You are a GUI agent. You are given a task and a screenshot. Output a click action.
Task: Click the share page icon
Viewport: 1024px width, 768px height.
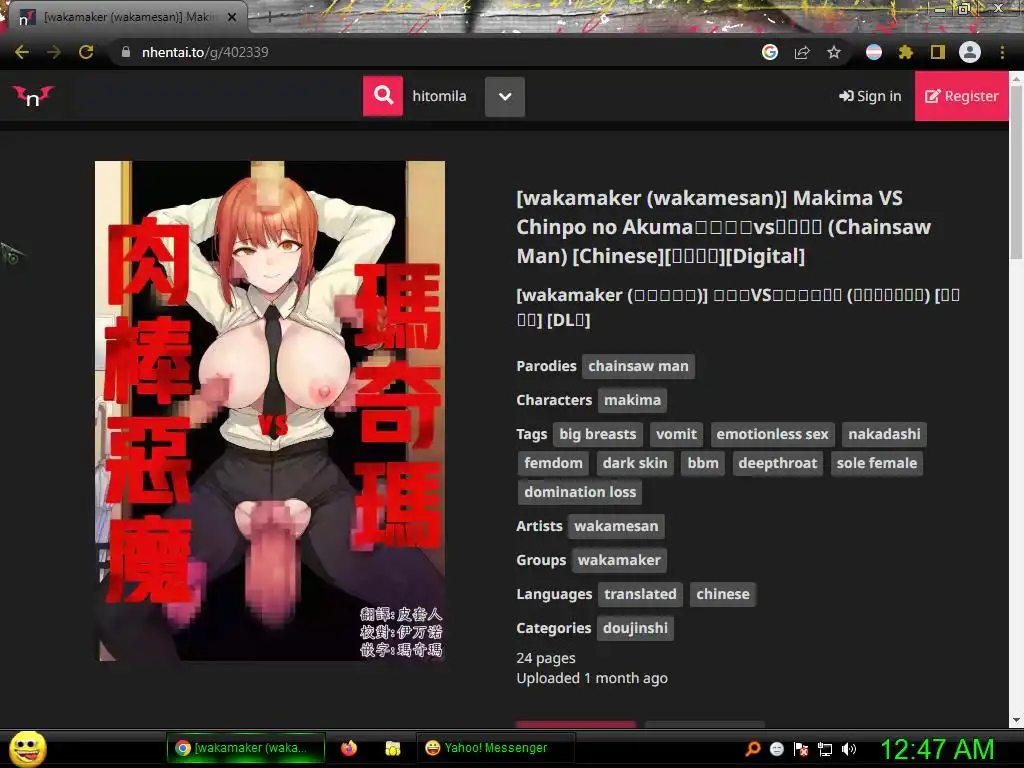[x=802, y=52]
